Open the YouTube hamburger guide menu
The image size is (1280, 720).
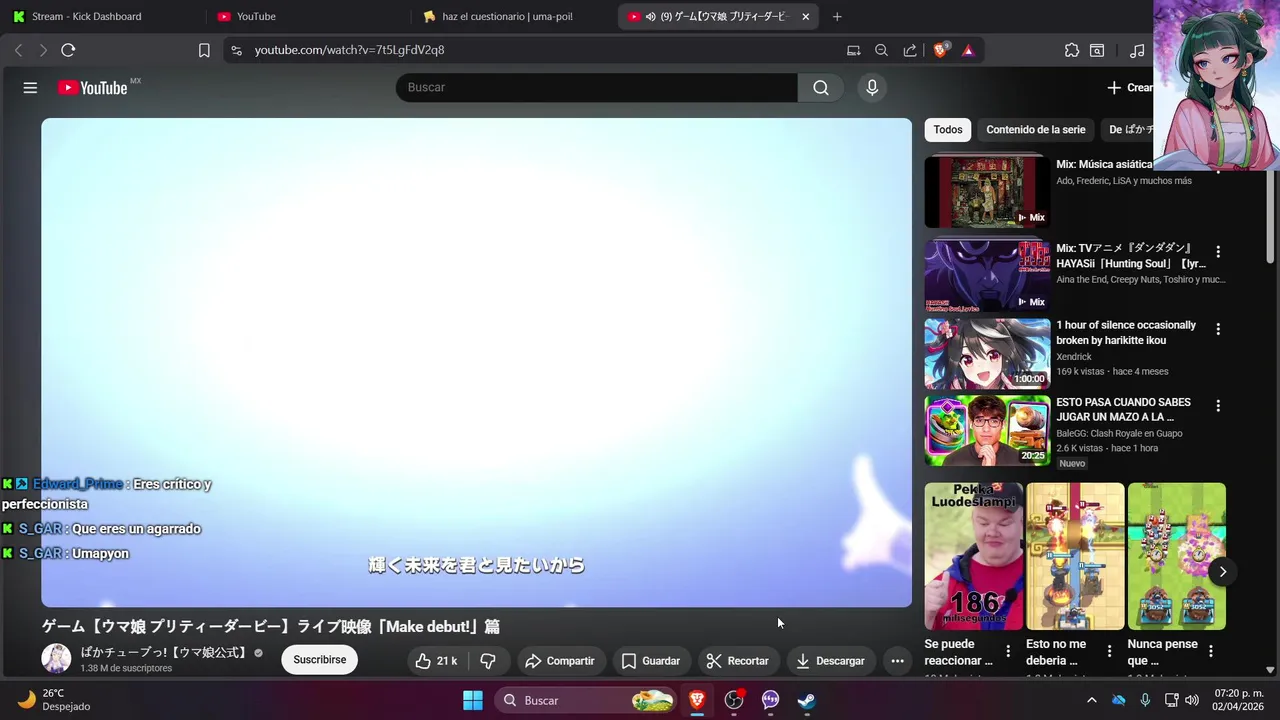(30, 88)
